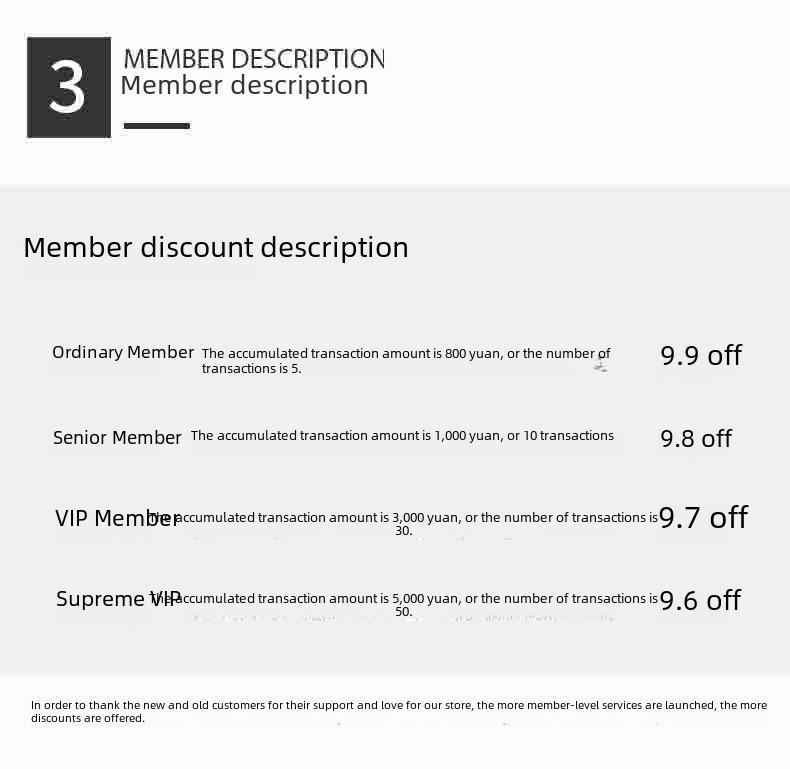Screen dimensions: 790x769
Task: Click the 9.6 off discount
Action: [700, 600]
